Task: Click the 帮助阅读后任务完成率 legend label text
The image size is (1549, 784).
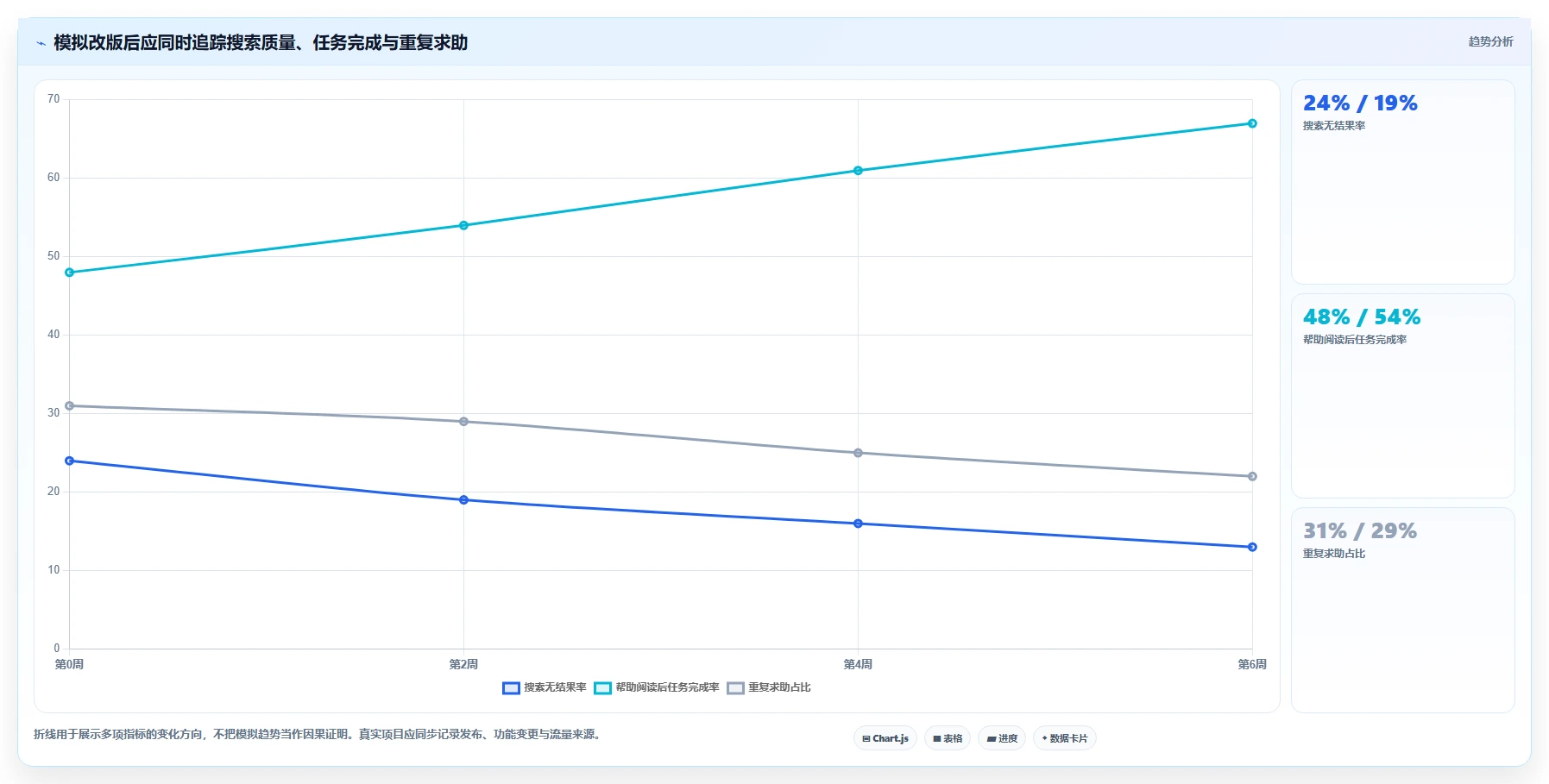Action: tap(667, 687)
